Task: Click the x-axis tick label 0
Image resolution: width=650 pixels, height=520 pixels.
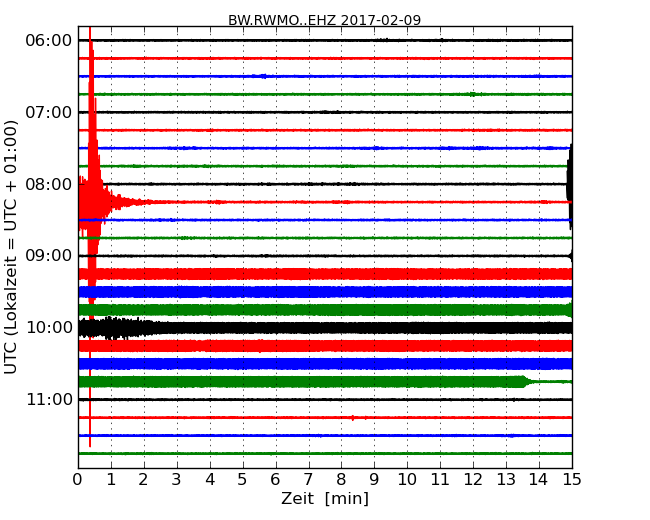Action: click(x=78, y=480)
